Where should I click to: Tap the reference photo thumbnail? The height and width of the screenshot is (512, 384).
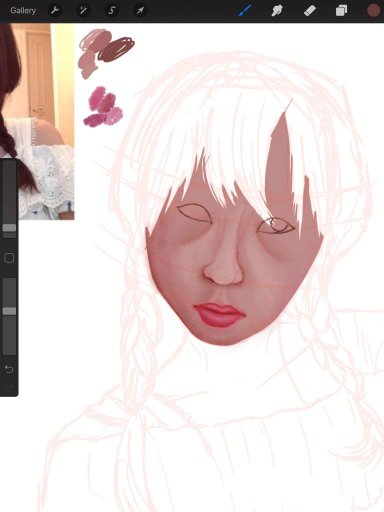pyautogui.click(x=37, y=121)
